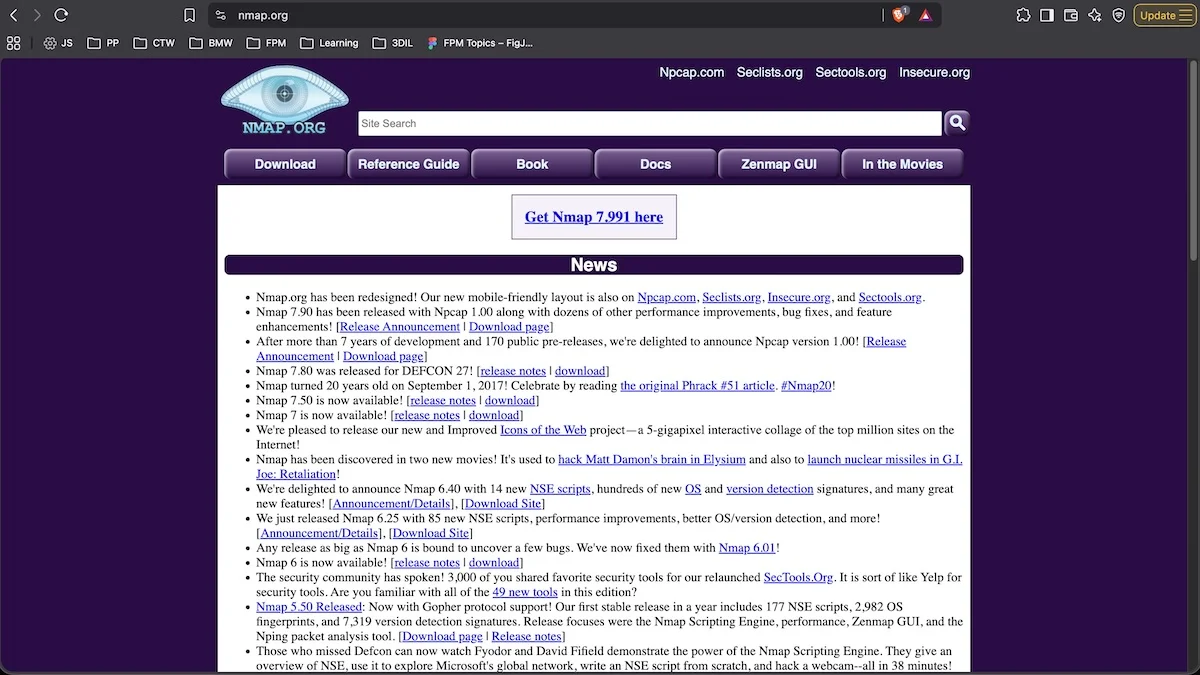Viewport: 1200px width, 675px height.
Task: Open the download link for Nmap 7.50
Action: point(511,400)
